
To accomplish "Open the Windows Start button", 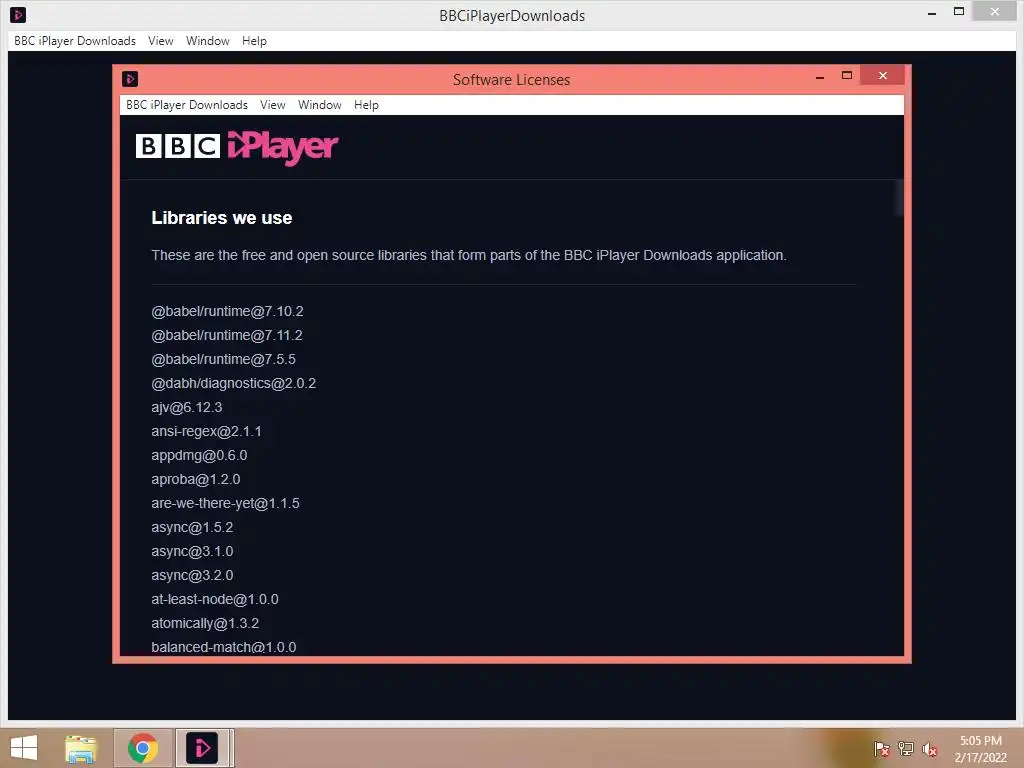I will point(24,748).
